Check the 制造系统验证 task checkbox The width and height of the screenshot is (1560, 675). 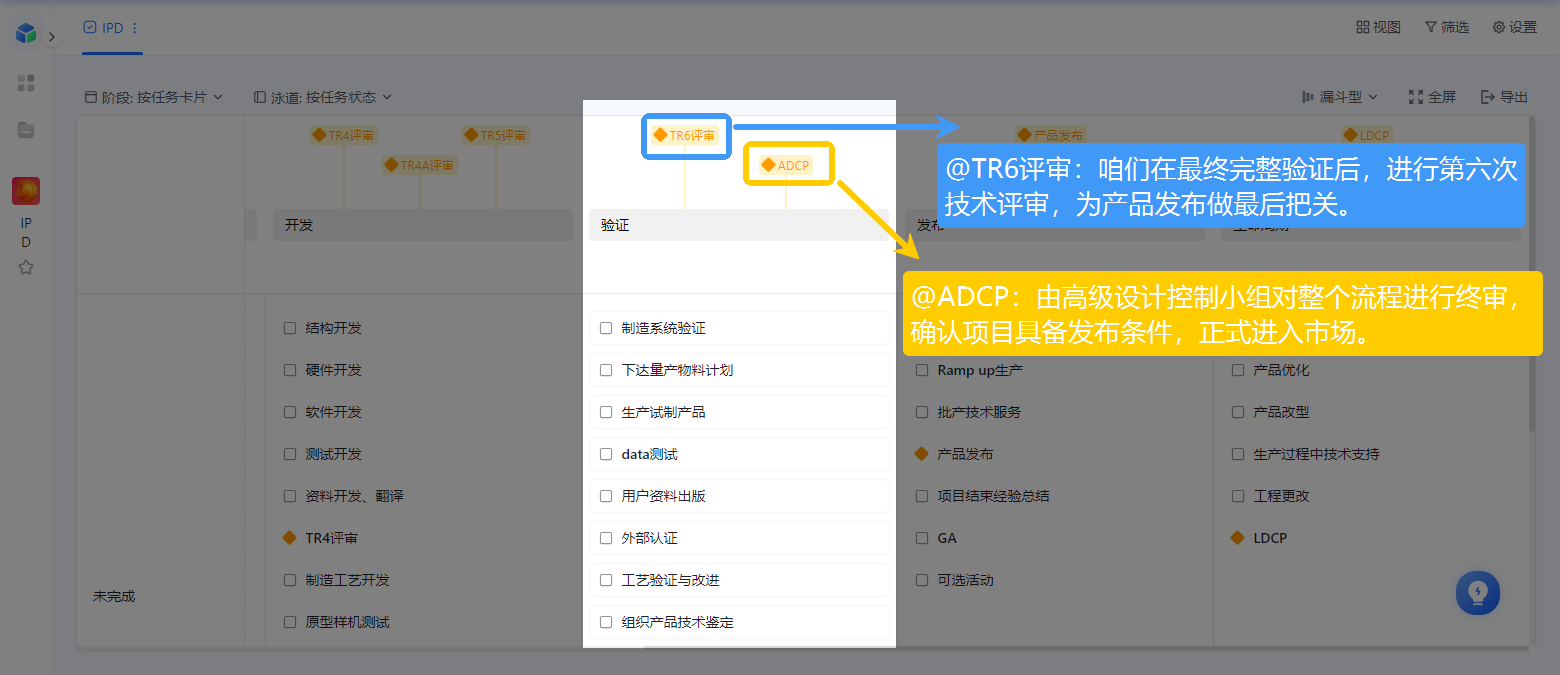point(606,328)
